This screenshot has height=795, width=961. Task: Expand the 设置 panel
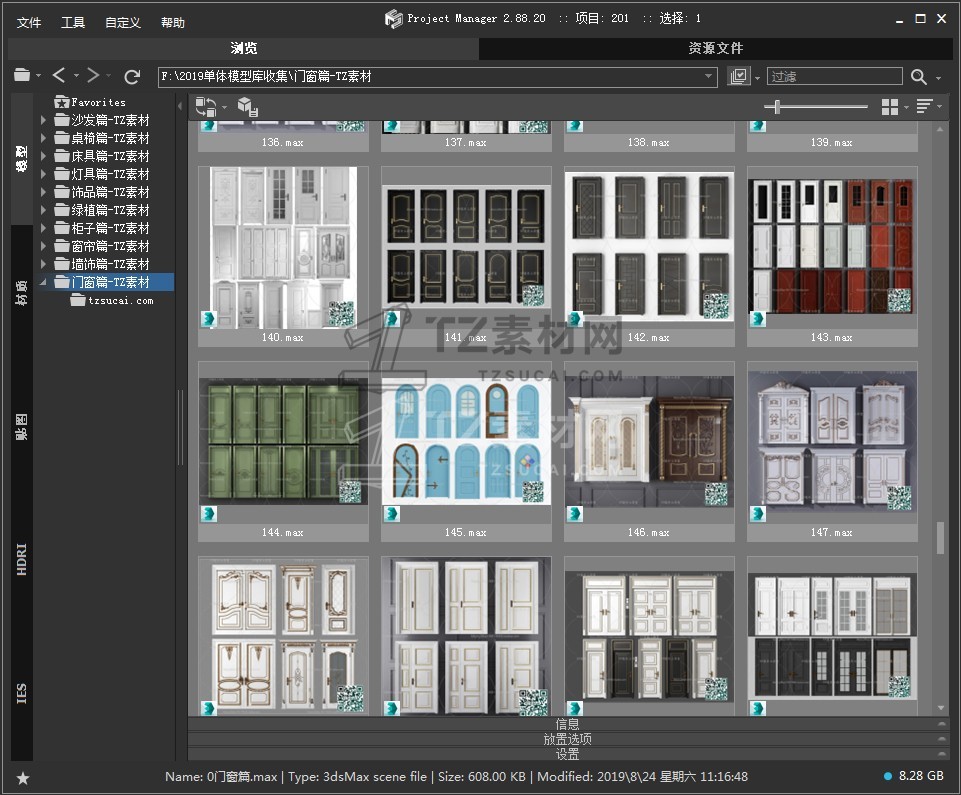tap(567, 754)
